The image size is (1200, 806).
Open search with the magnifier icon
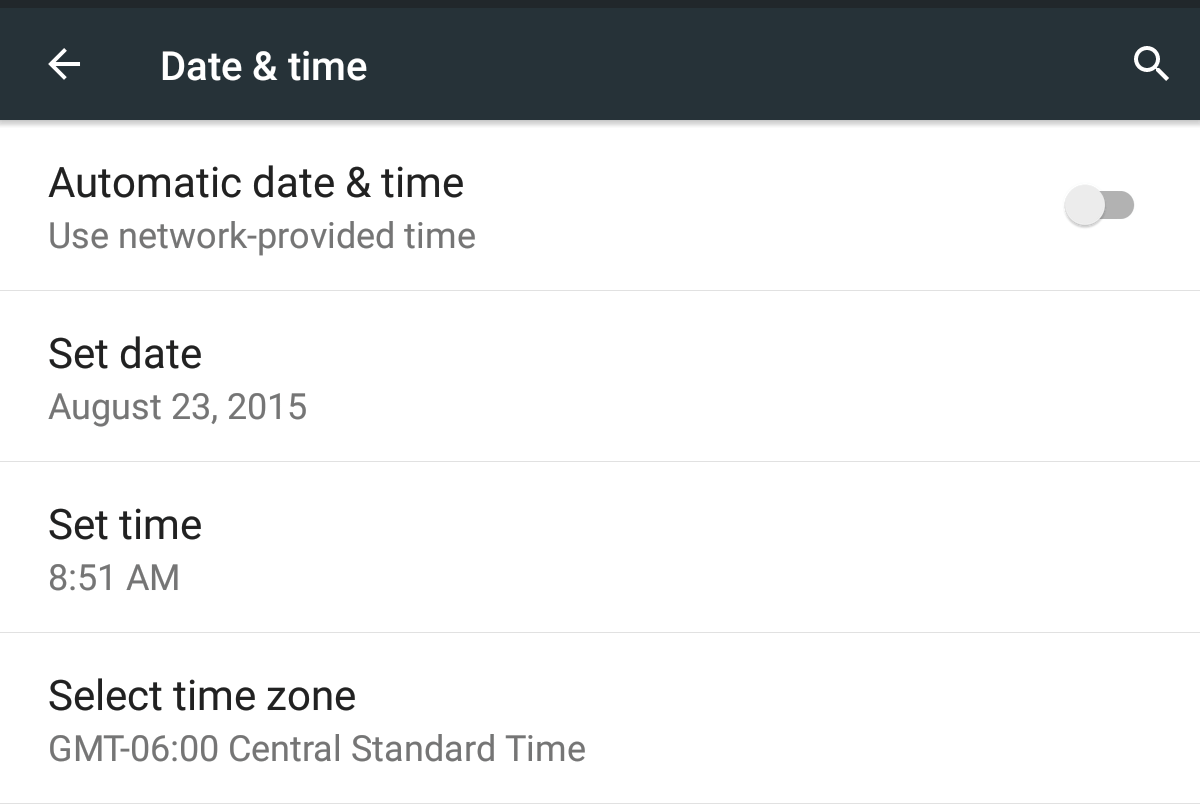tap(1151, 65)
